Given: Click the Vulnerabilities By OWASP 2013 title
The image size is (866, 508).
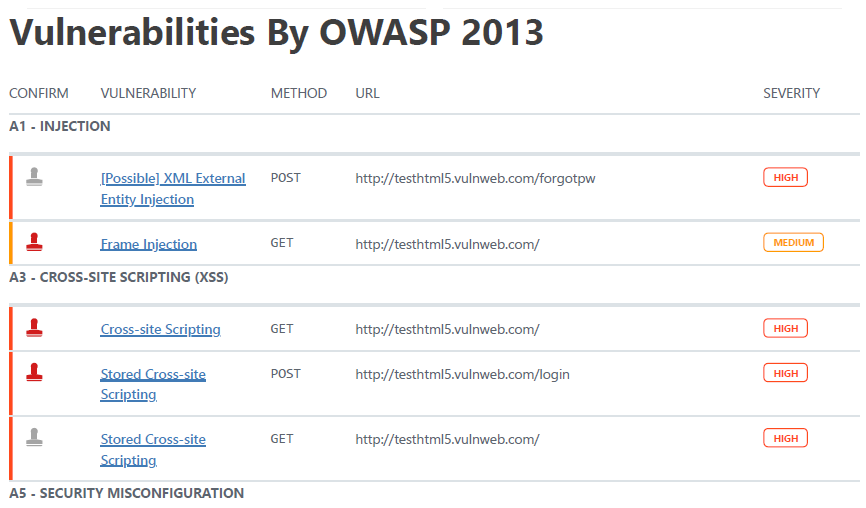Looking at the screenshot, I should pos(277,32).
